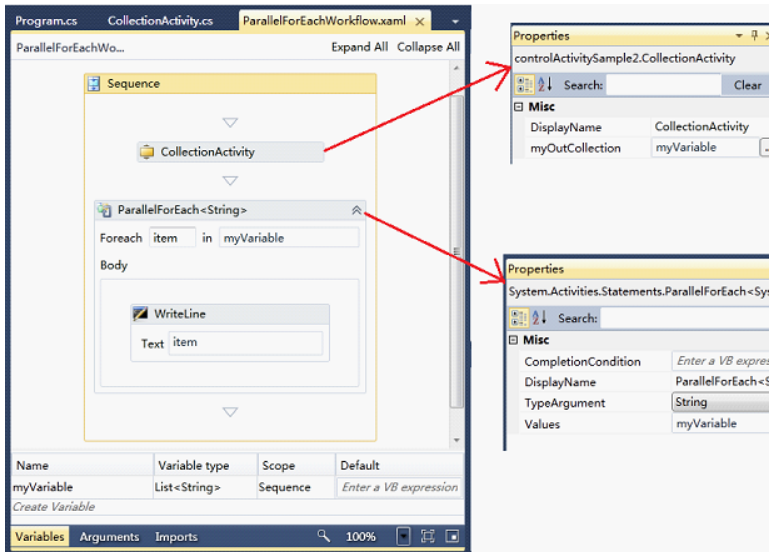777x560 pixels.
Task: Click the ellipsis button next to myOutCollection
Action: coord(765,148)
